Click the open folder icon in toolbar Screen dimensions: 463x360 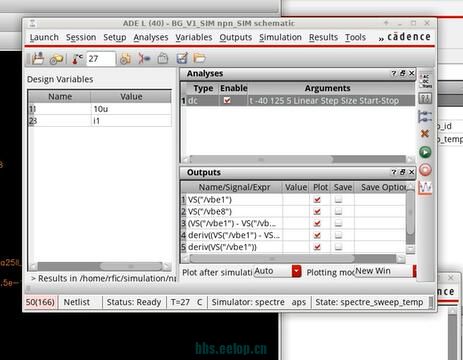coord(200,58)
